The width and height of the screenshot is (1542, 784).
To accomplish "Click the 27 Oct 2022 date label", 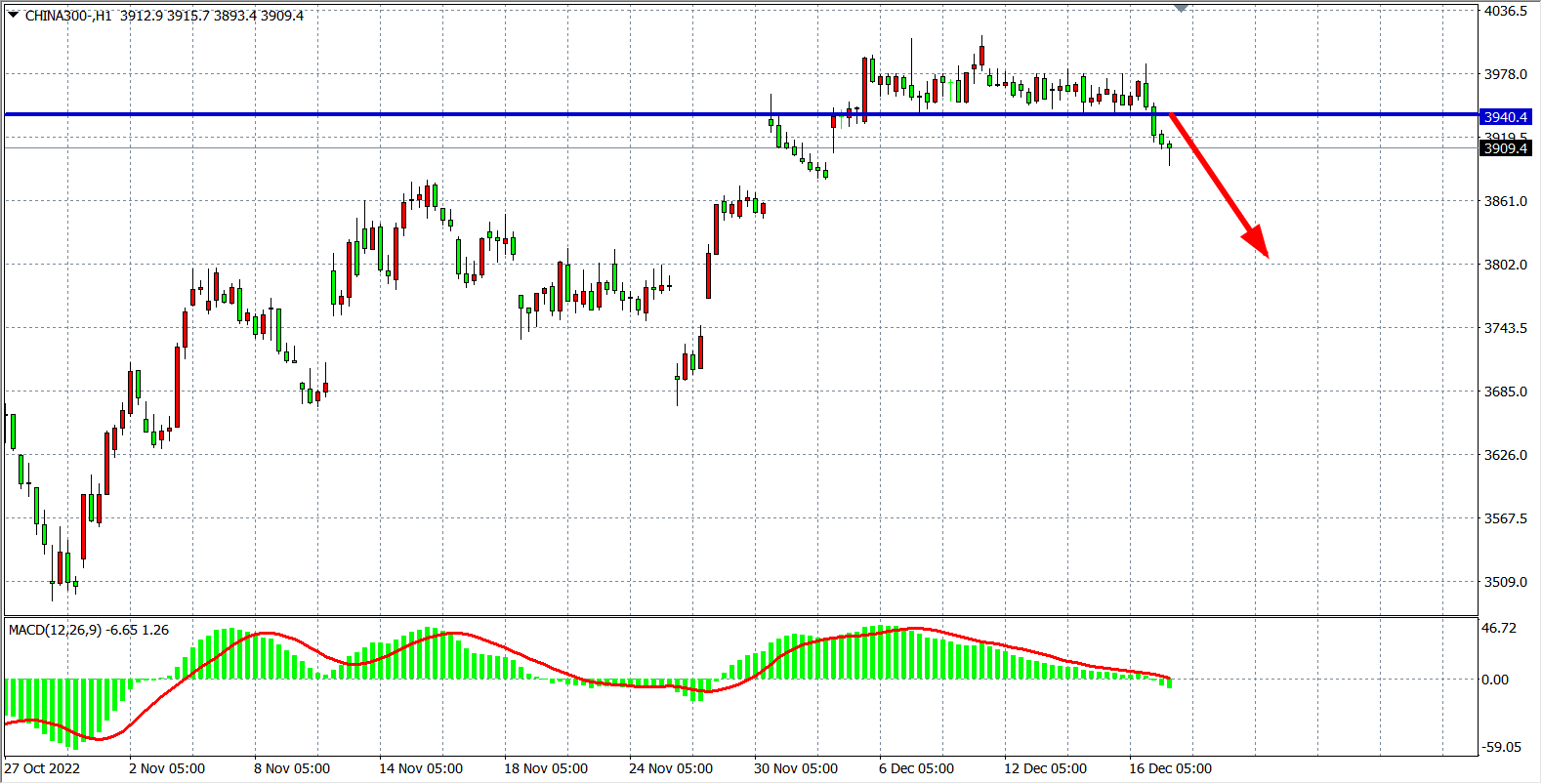I will pos(43,768).
